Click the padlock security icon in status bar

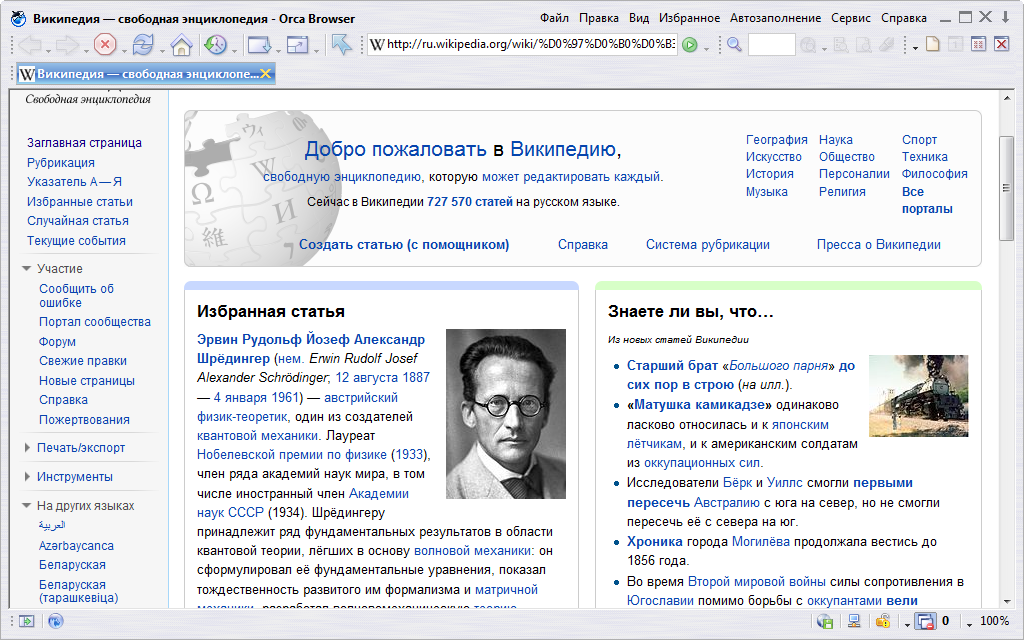coord(882,621)
